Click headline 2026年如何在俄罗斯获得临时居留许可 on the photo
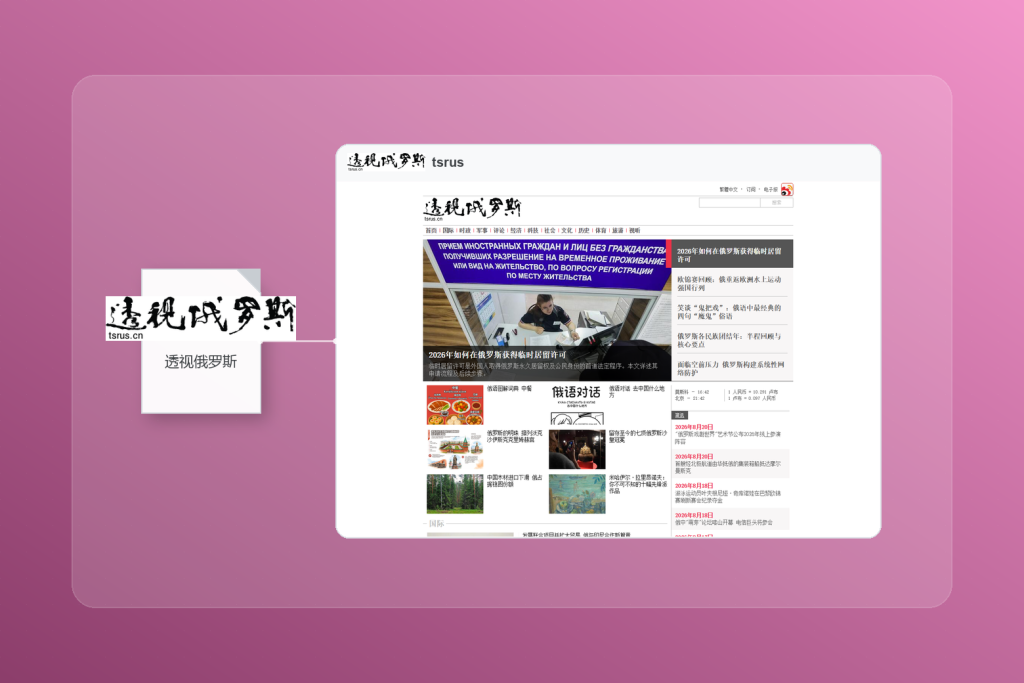 (497, 355)
